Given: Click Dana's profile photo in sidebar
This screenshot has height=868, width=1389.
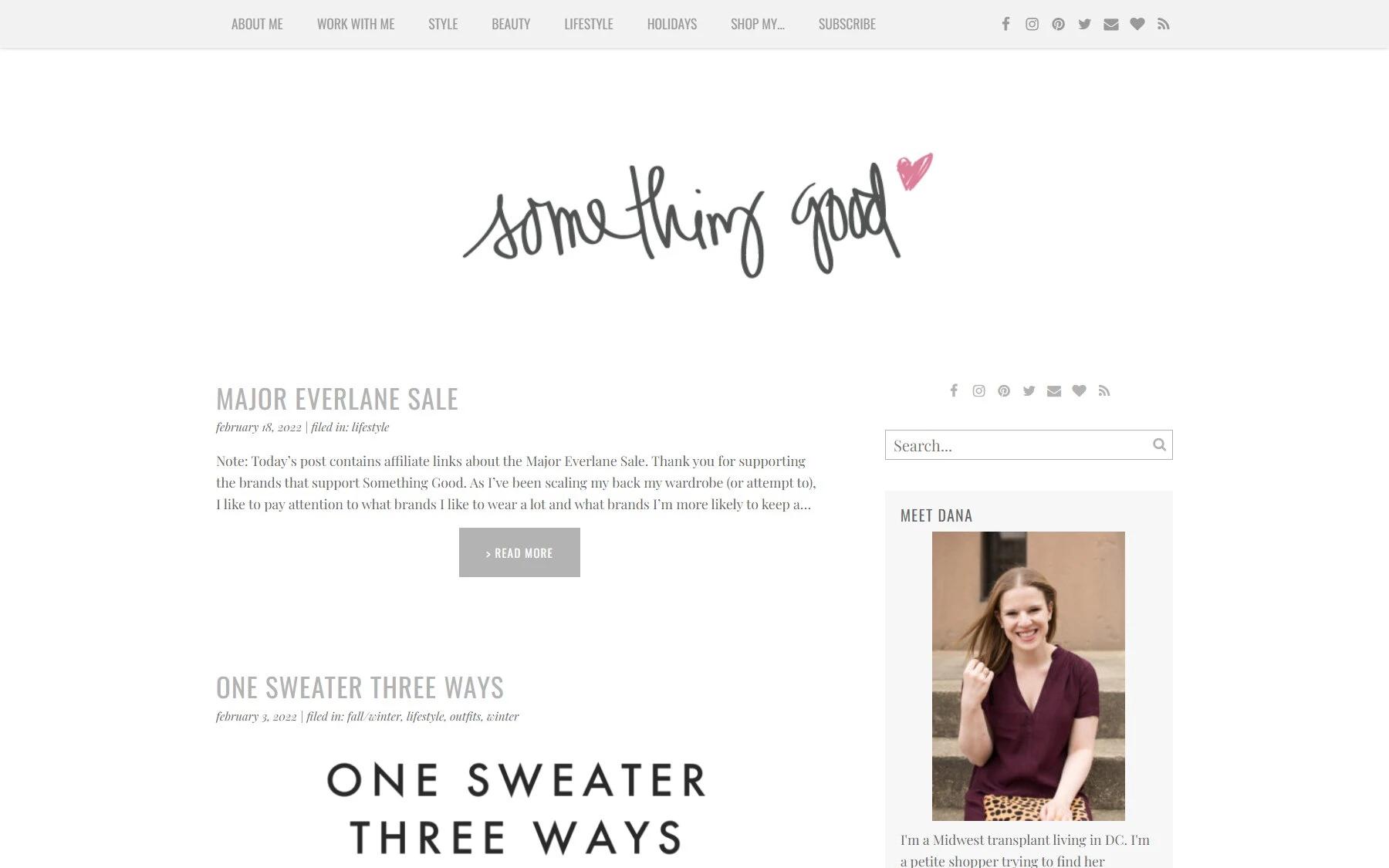Looking at the screenshot, I should [x=1029, y=676].
